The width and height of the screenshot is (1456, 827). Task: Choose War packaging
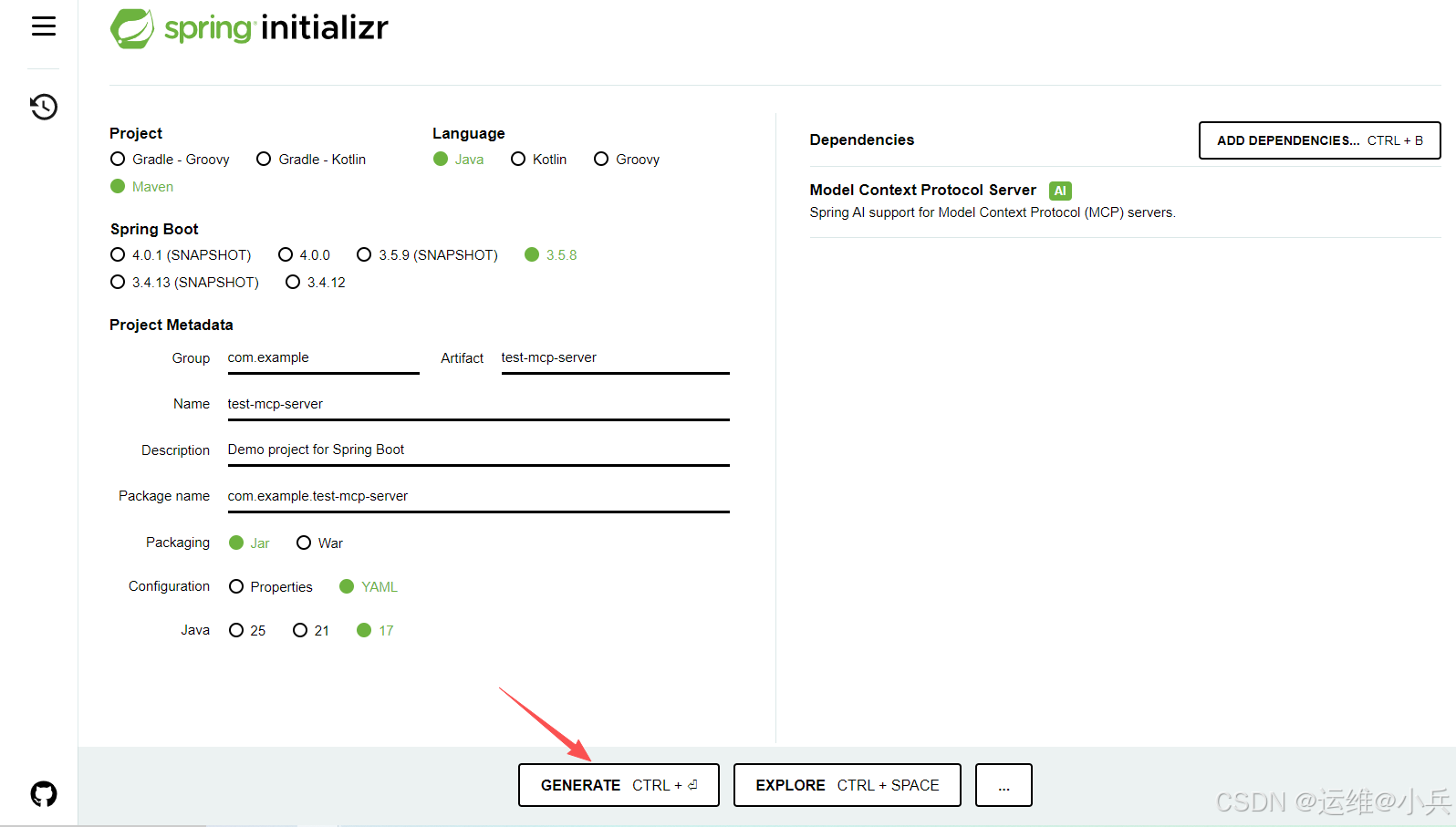(320, 543)
